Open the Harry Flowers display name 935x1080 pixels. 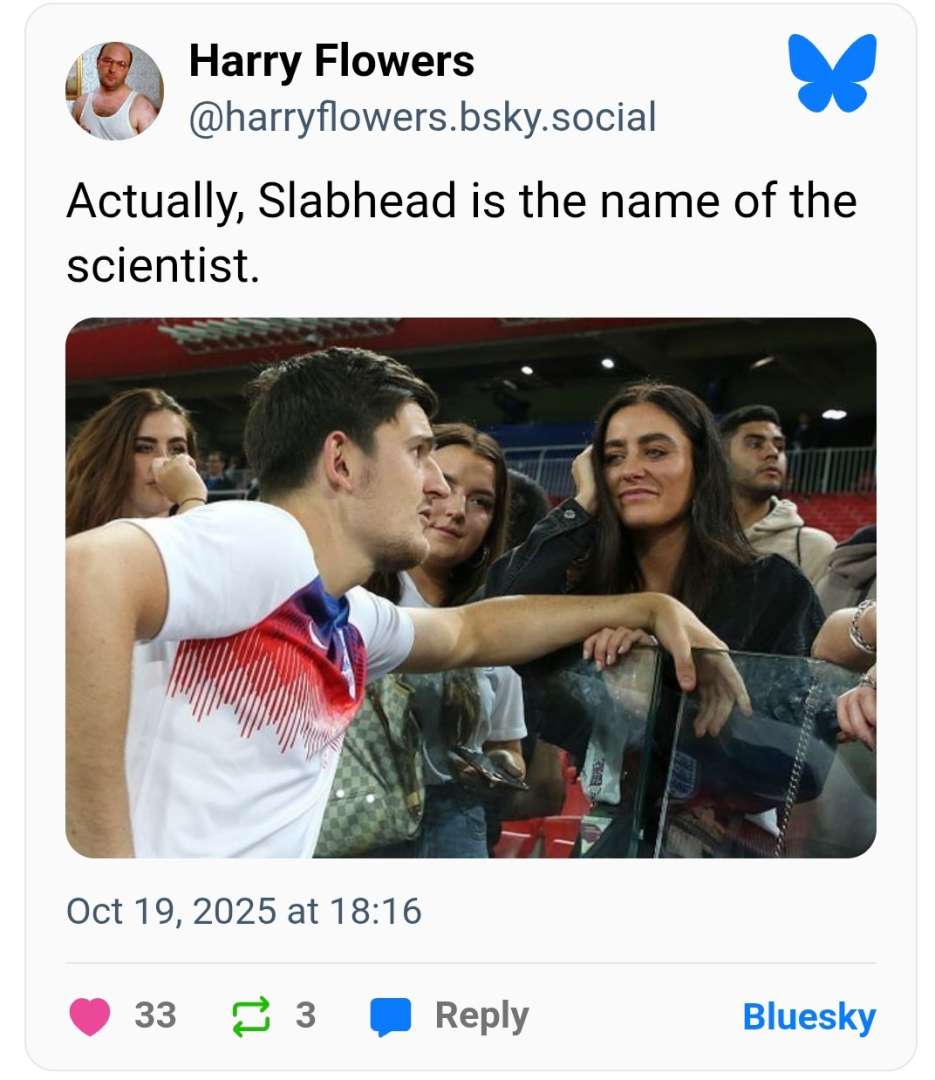(x=331, y=62)
